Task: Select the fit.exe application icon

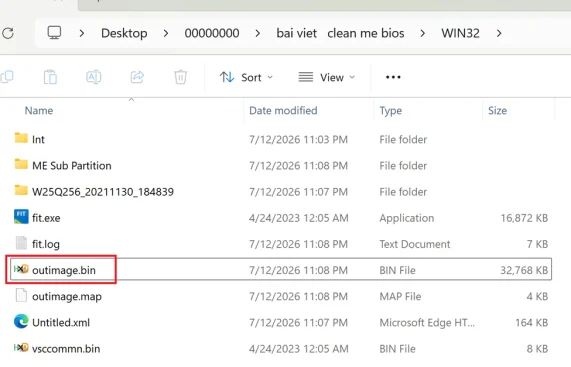Action: [x=21, y=217]
